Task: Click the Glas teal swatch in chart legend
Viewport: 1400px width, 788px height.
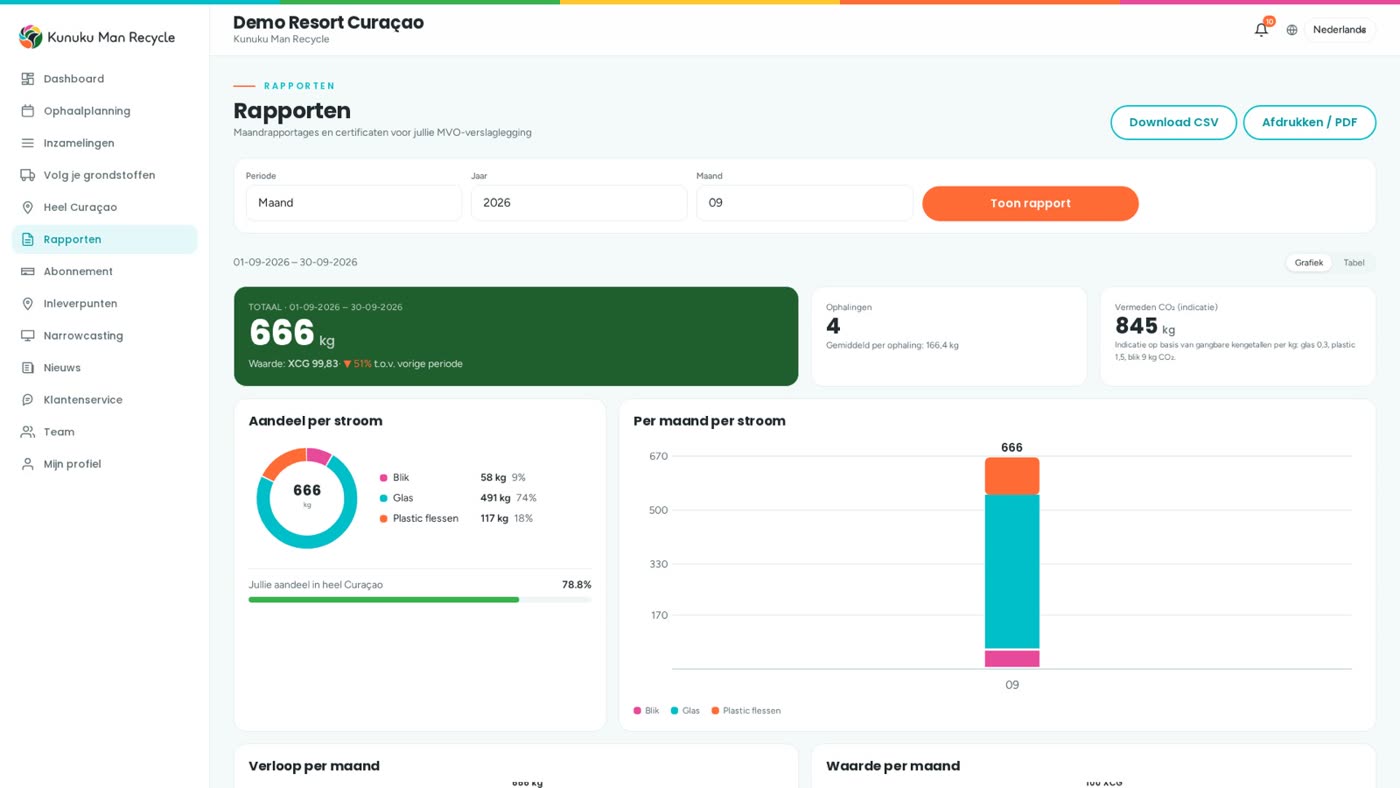Action: point(675,711)
